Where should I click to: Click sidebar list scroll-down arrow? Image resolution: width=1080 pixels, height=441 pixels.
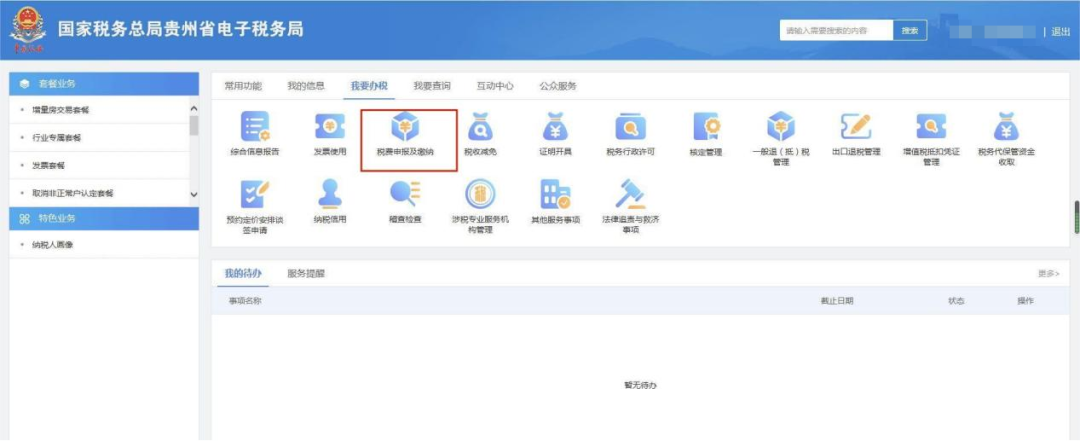[194, 196]
